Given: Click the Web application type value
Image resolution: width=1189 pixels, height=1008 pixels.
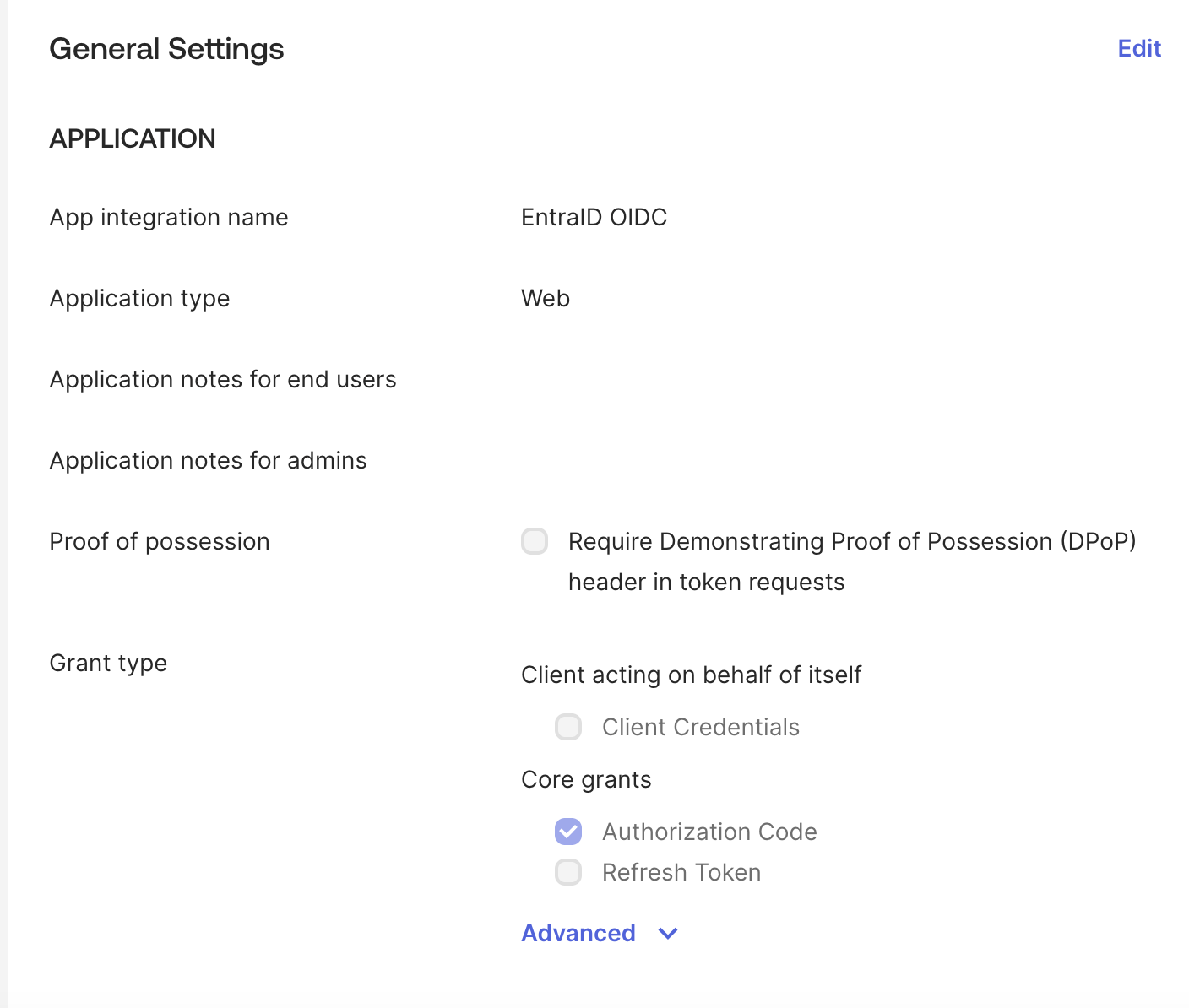Looking at the screenshot, I should (x=546, y=298).
